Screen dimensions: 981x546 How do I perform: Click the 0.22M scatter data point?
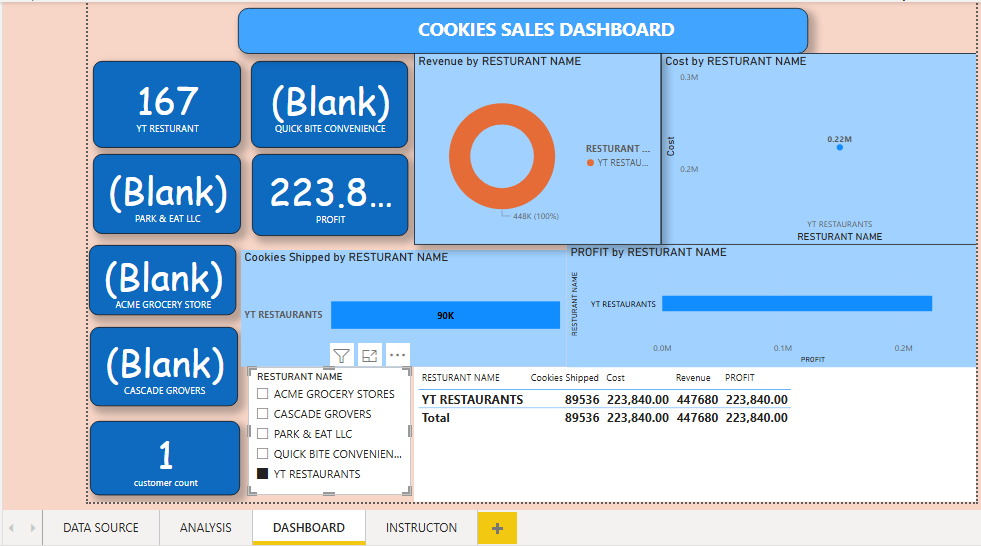tap(840, 148)
